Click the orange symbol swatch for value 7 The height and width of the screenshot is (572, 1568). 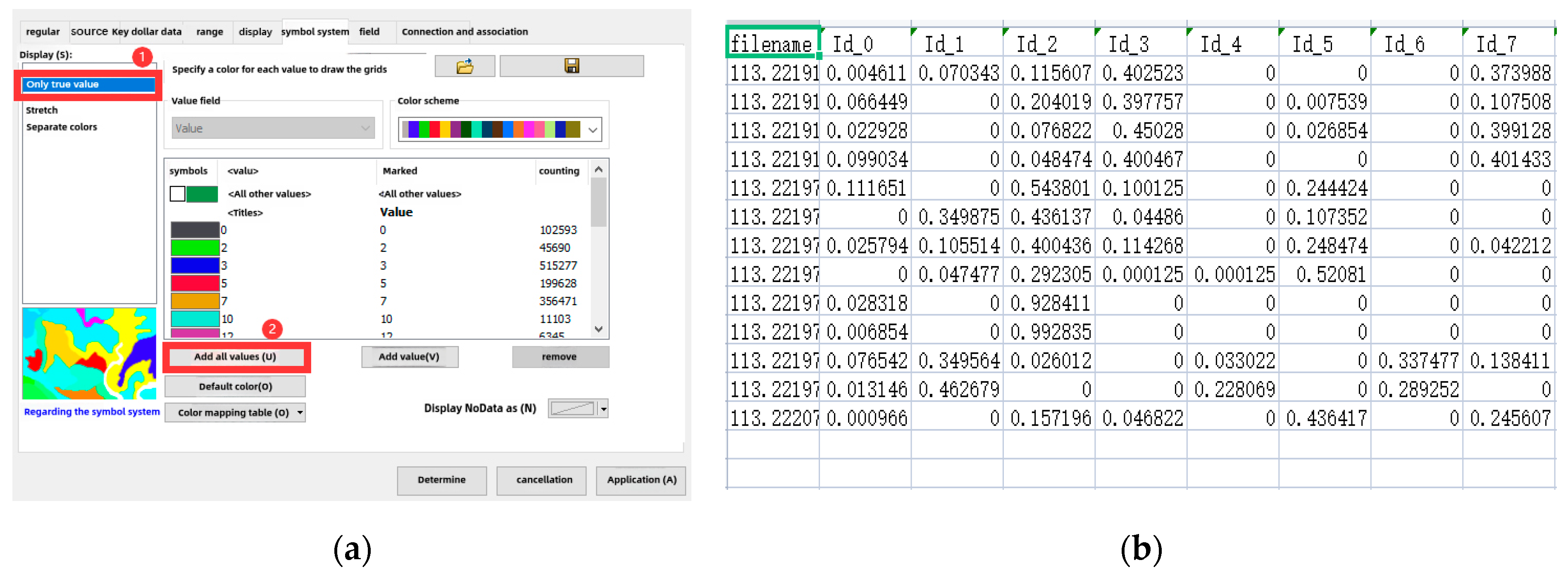[195, 301]
